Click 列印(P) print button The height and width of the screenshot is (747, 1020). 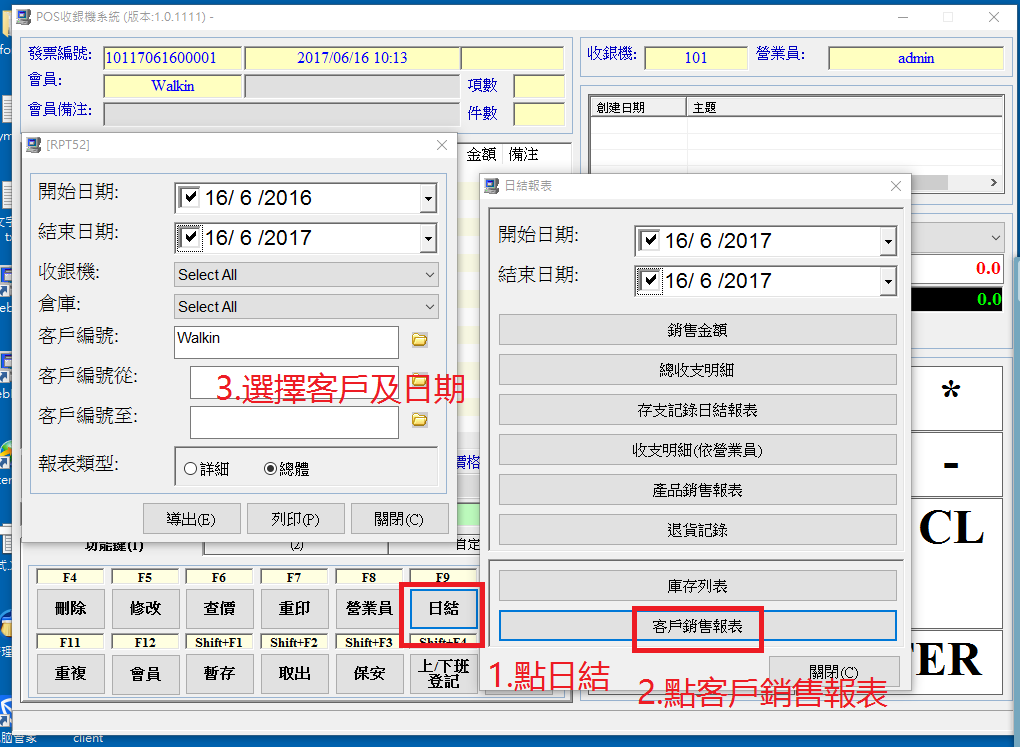pos(295,519)
